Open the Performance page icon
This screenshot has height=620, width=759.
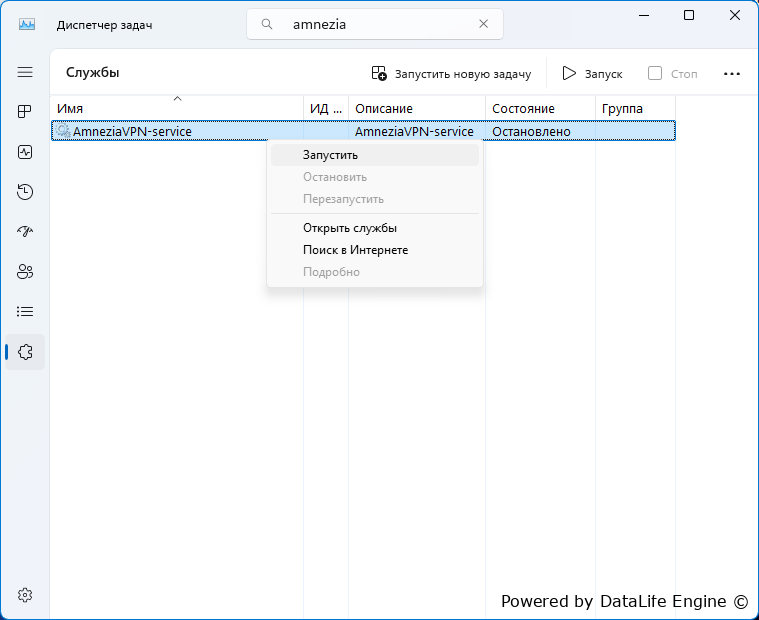coord(25,152)
